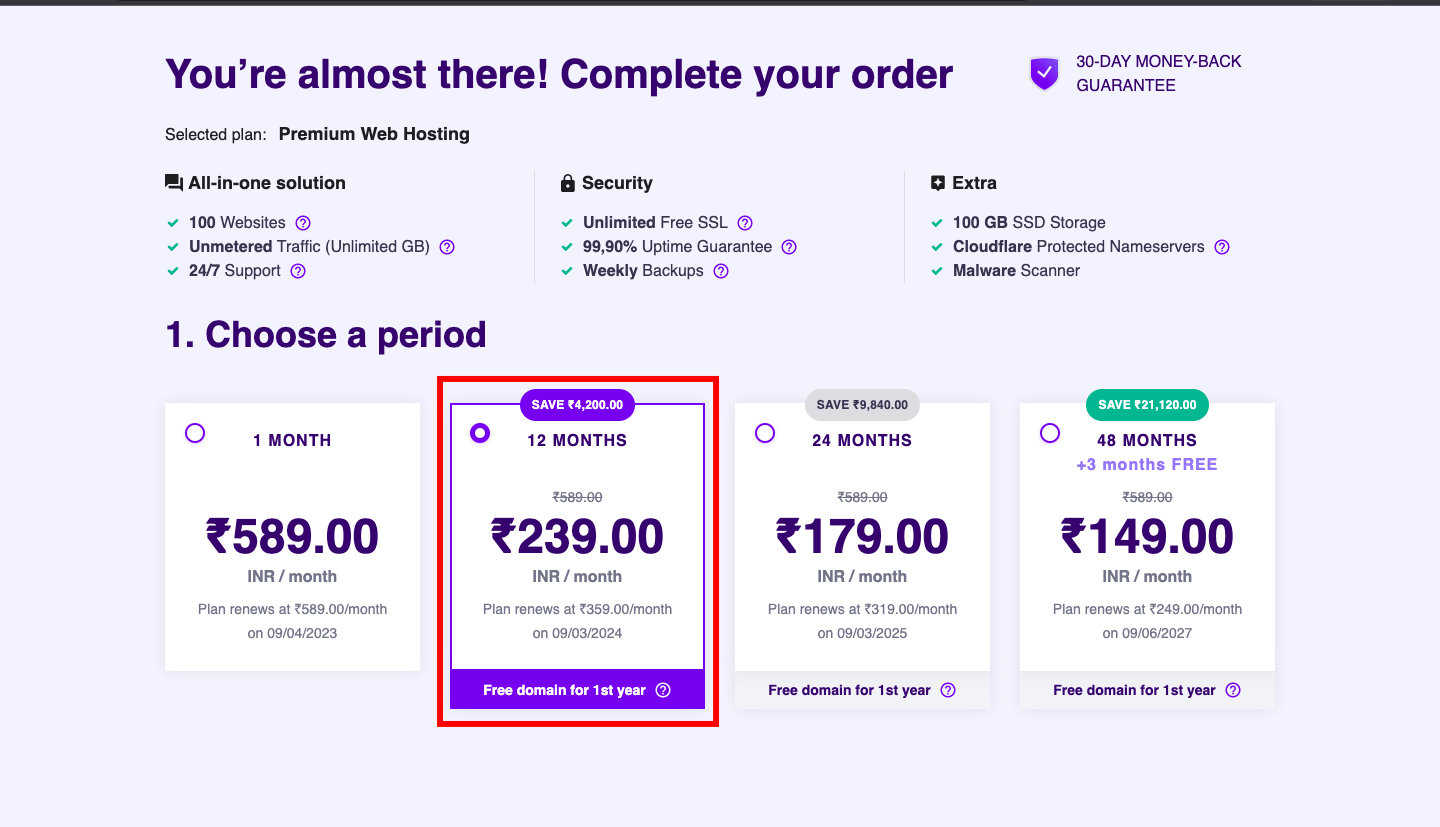The height and width of the screenshot is (827, 1440).
Task: Click the SAVE ₹21,120.00 green badge
Action: pyautogui.click(x=1147, y=404)
